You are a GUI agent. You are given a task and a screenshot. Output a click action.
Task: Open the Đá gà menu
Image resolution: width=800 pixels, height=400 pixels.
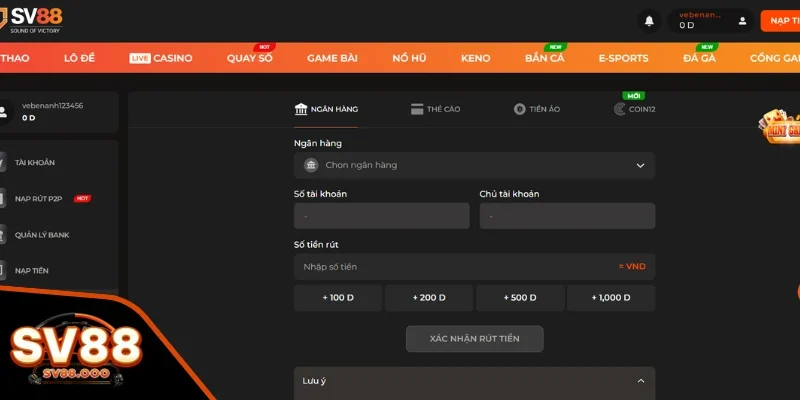click(699, 58)
